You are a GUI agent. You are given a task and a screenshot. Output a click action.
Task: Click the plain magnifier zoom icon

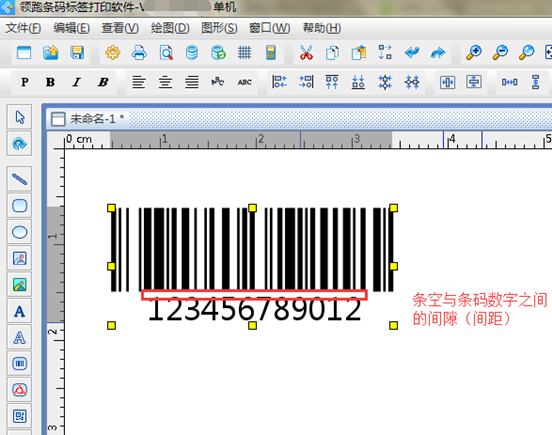[527, 53]
